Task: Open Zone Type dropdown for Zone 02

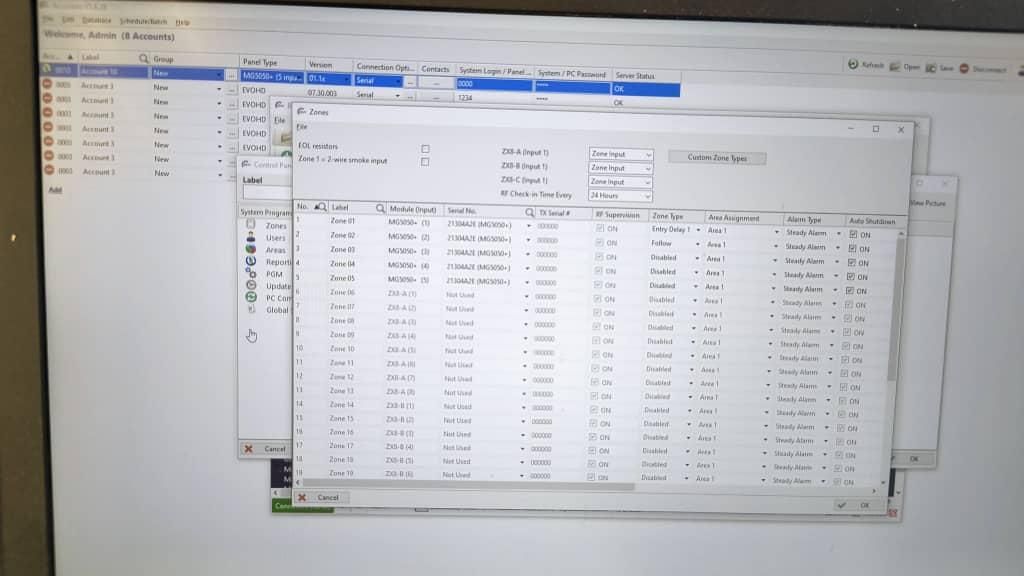Action: tap(697, 244)
